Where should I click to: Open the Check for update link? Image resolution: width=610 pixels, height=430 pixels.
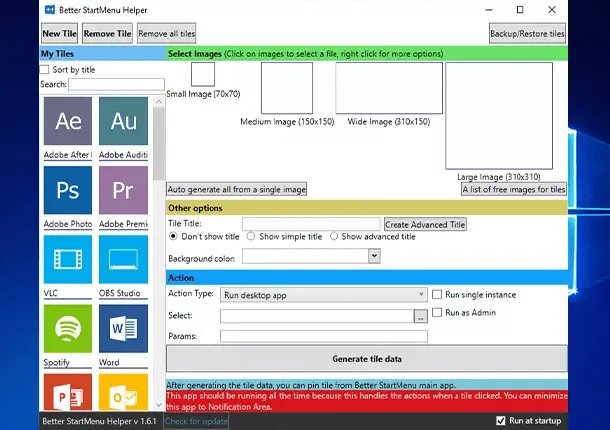tap(196, 421)
